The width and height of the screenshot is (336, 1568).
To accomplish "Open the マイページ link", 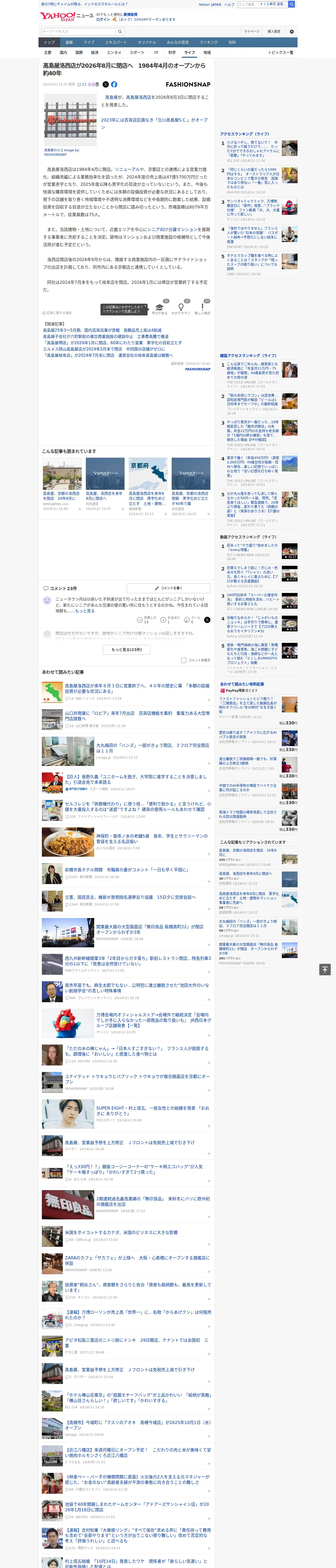I will coord(251,32).
